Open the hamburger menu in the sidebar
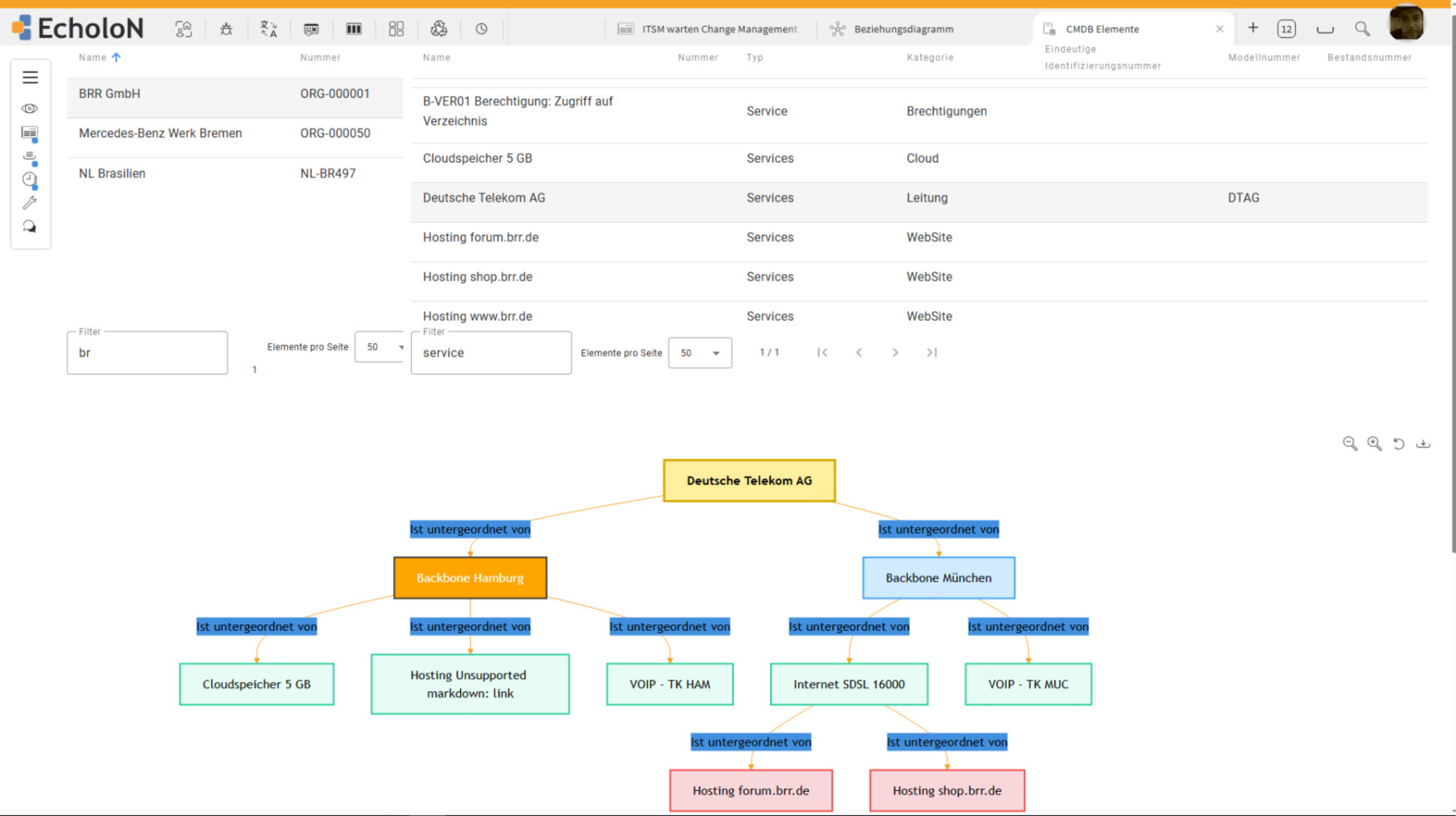1456x816 pixels. (x=31, y=77)
